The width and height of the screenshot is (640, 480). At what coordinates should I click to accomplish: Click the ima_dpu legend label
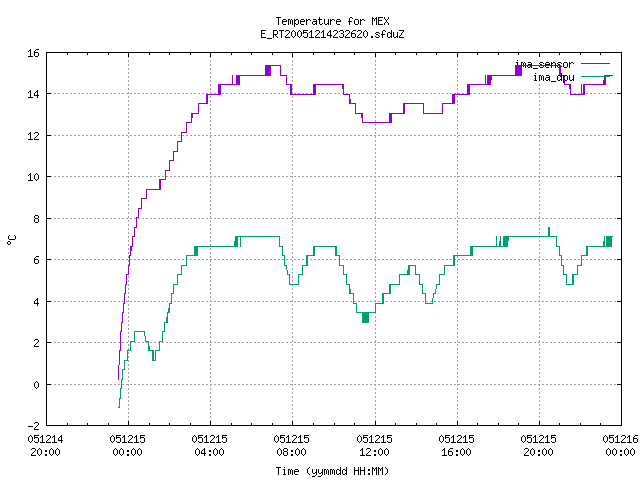(x=553, y=77)
